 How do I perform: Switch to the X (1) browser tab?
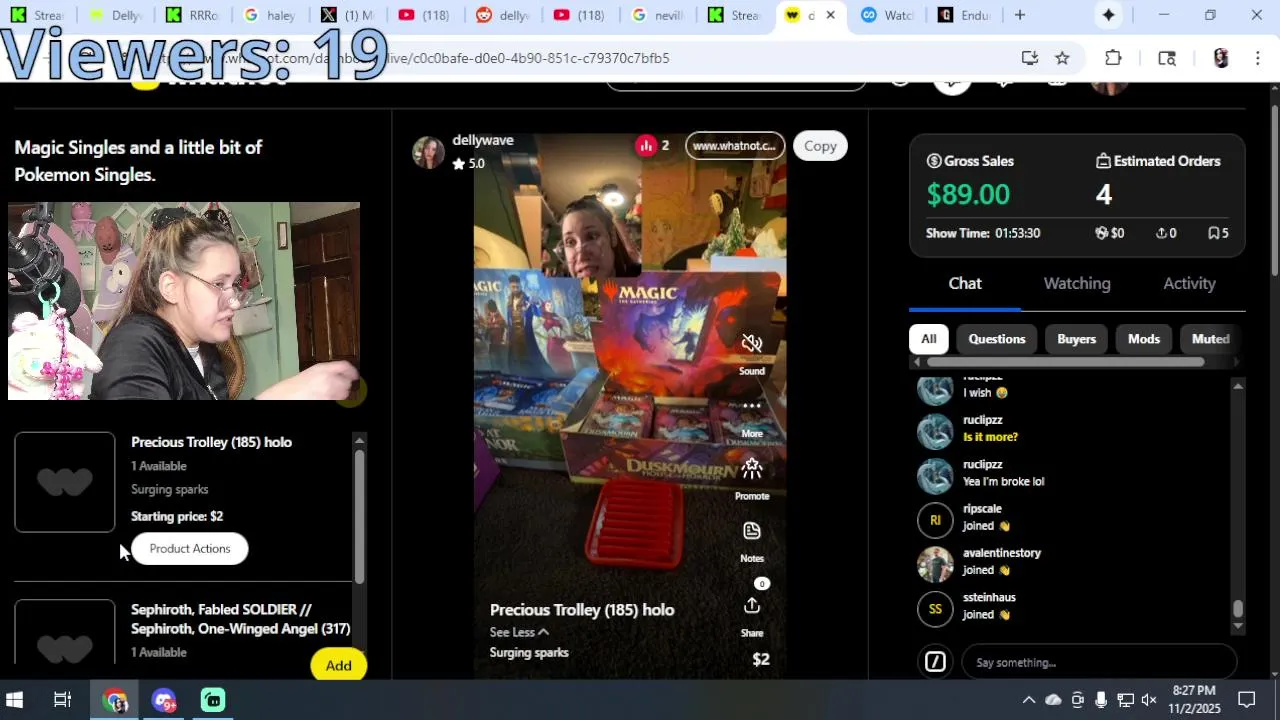click(x=347, y=15)
